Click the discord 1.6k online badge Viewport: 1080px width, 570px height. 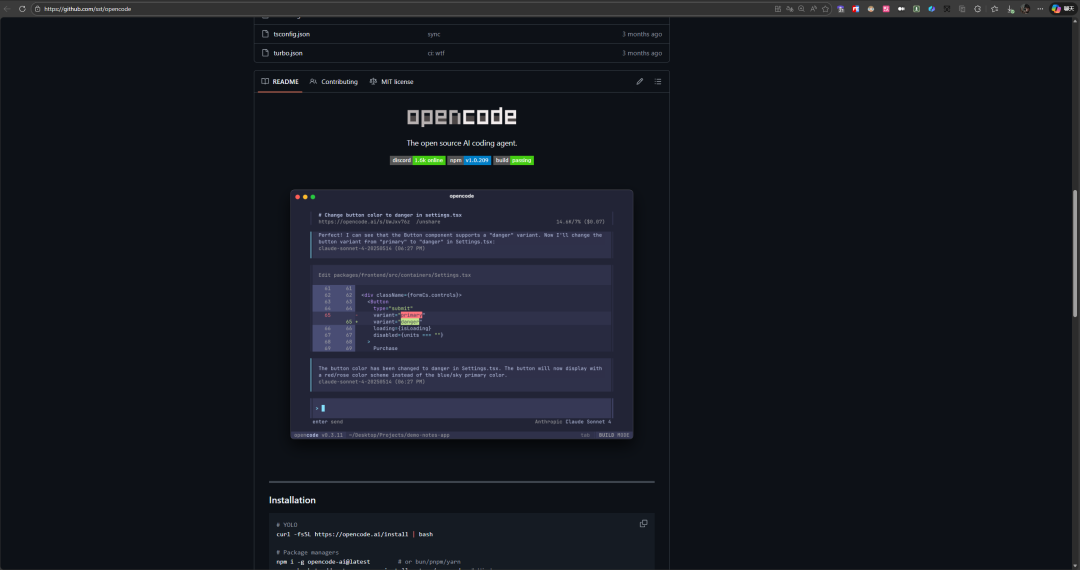point(417,160)
